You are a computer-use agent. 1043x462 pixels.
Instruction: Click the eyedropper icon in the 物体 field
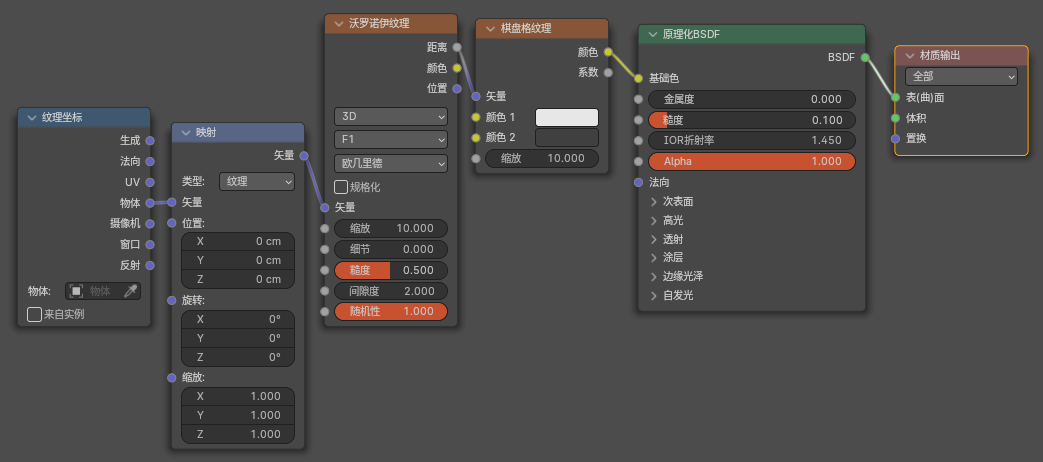(x=130, y=291)
